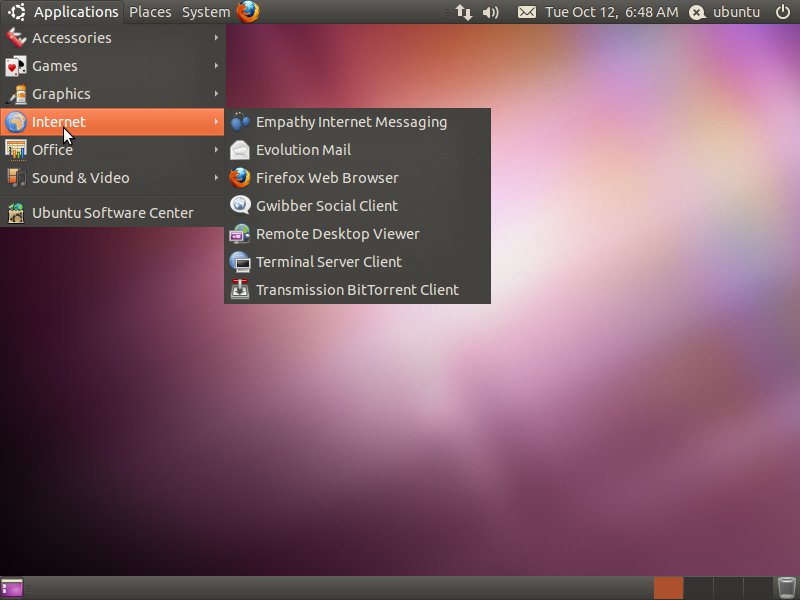Click the Internet globe icon
Image resolution: width=800 pixels, height=600 pixels.
16,122
